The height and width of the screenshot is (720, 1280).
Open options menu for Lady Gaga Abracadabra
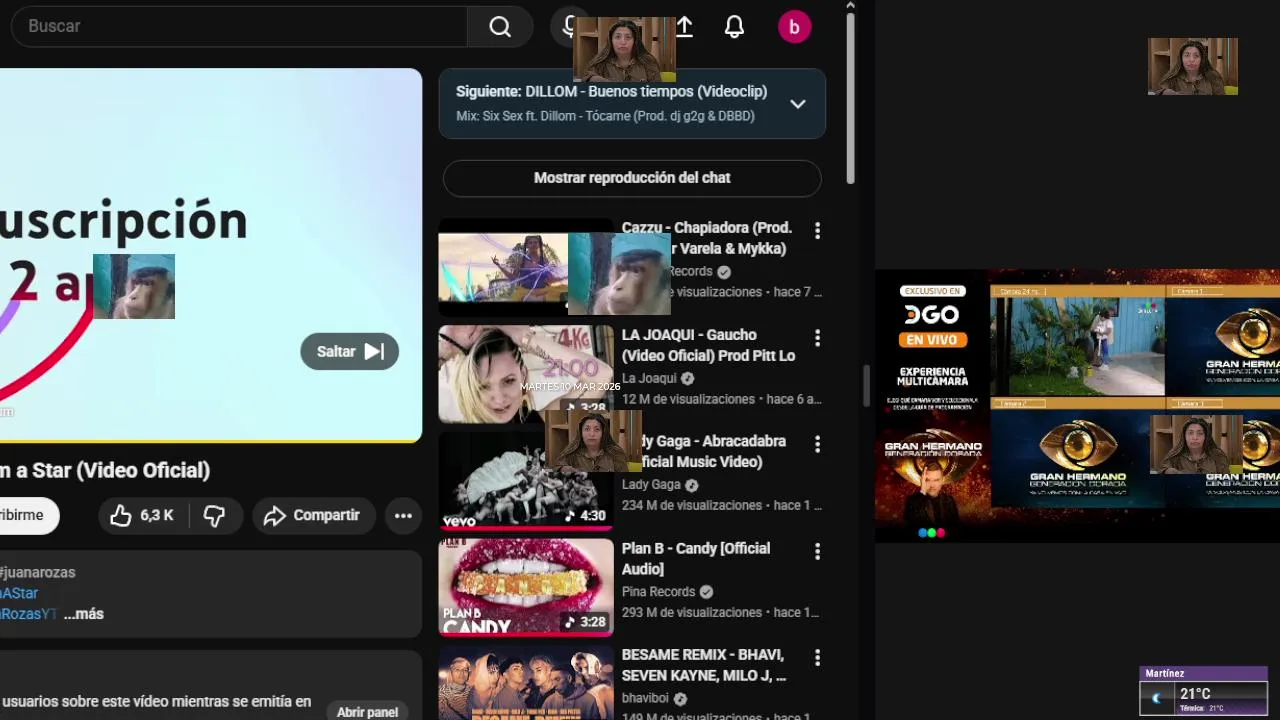point(817,444)
